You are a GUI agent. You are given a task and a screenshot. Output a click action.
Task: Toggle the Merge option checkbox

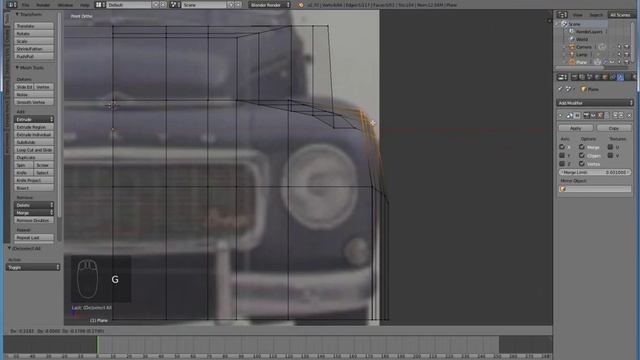tap(582, 147)
